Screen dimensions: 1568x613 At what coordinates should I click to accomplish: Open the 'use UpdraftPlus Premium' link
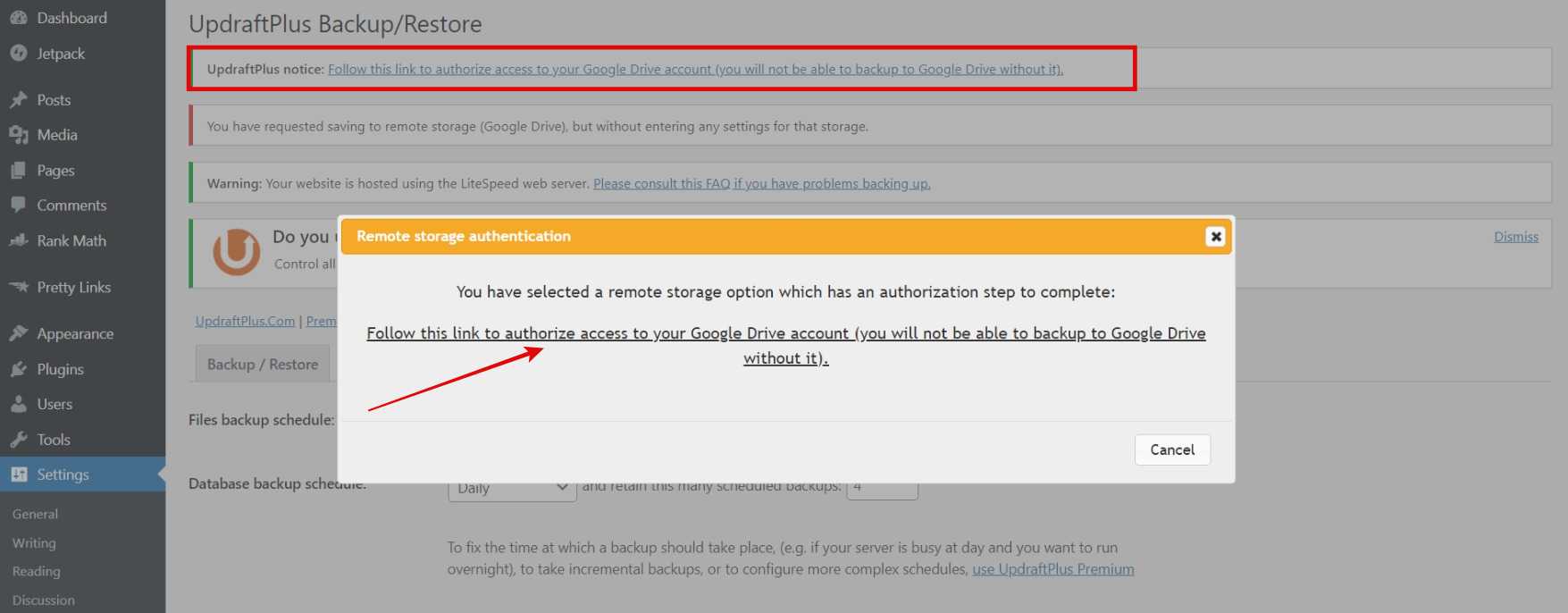click(x=1053, y=569)
